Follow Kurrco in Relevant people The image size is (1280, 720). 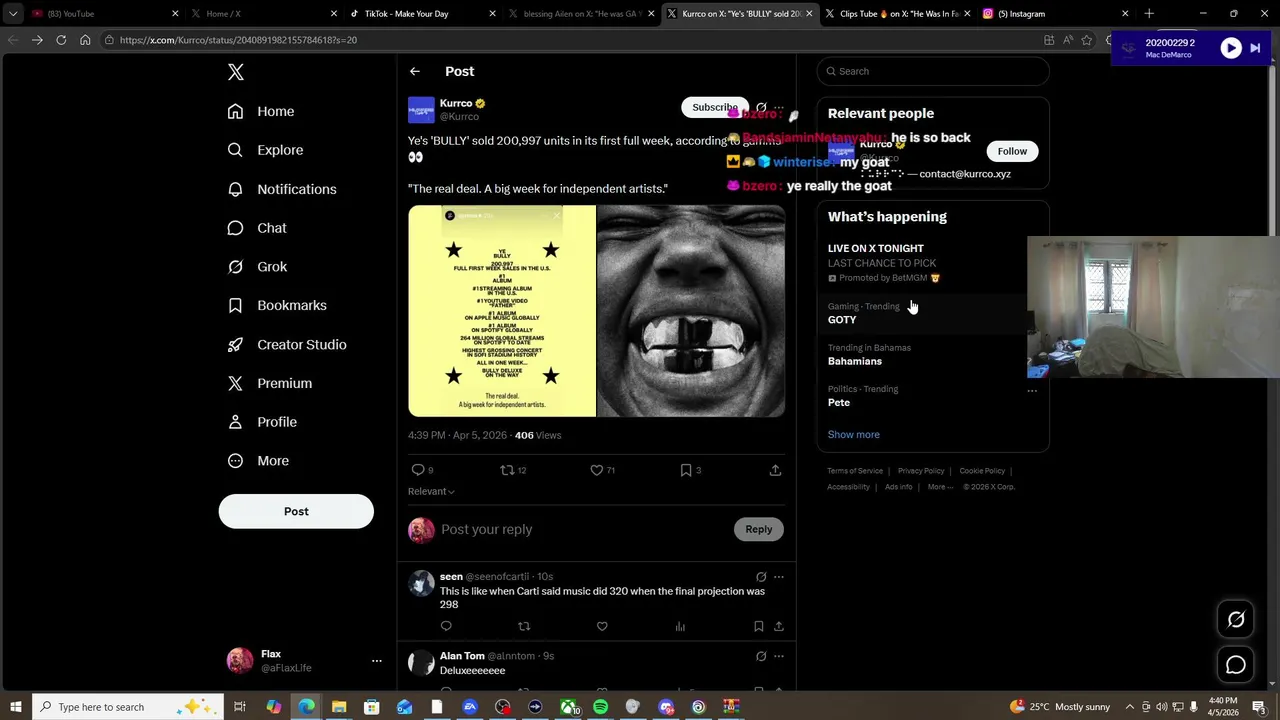1012,151
